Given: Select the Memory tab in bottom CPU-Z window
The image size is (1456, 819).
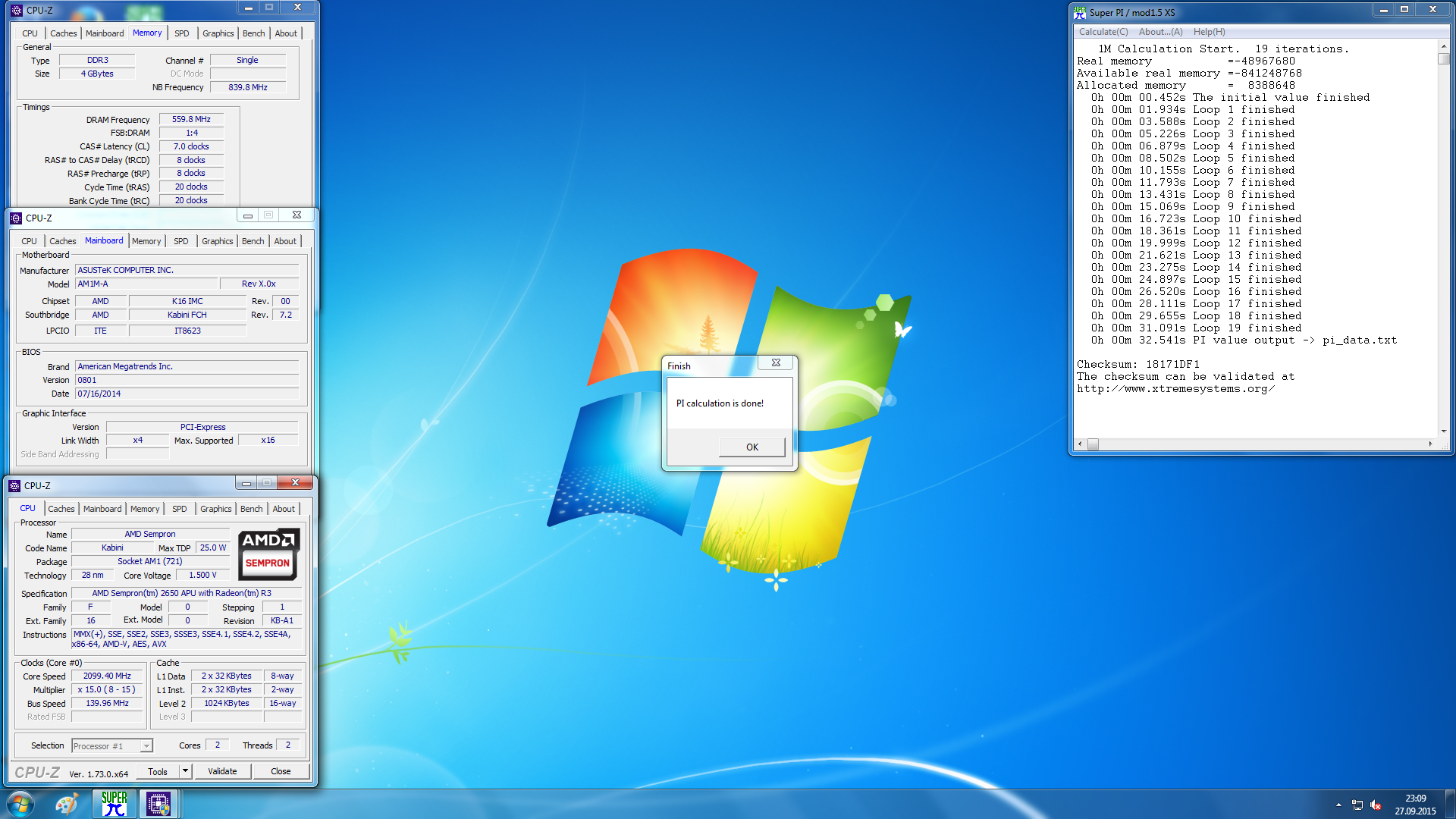Looking at the screenshot, I should pos(145,509).
